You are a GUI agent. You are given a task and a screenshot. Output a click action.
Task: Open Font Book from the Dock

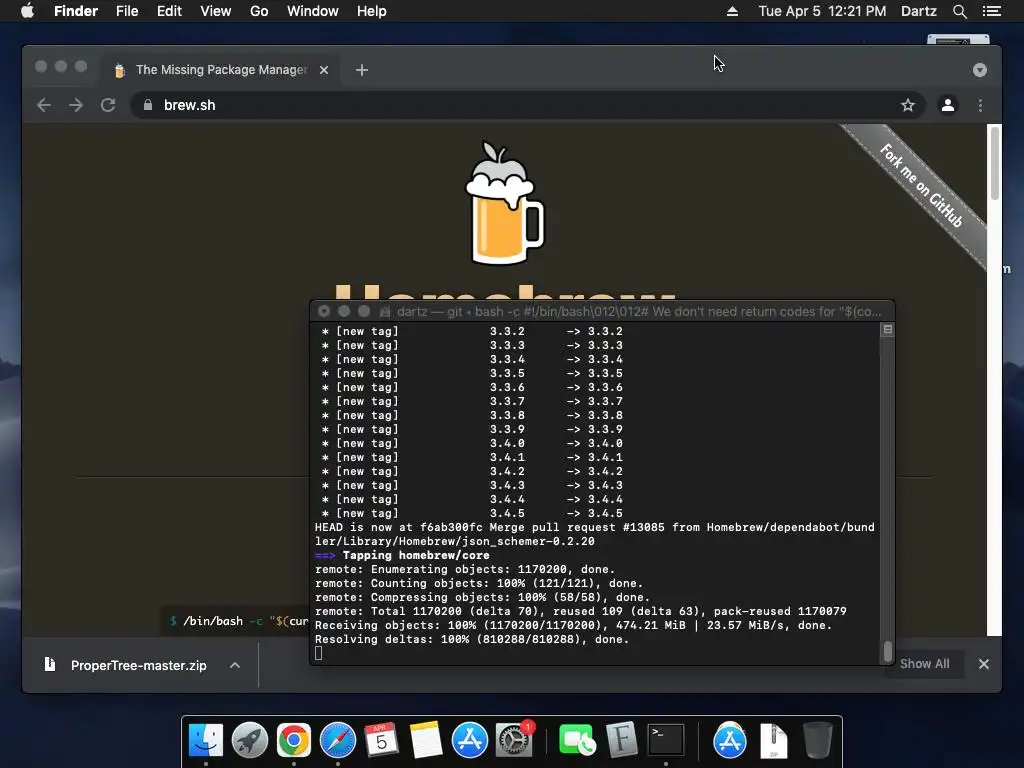(621, 740)
